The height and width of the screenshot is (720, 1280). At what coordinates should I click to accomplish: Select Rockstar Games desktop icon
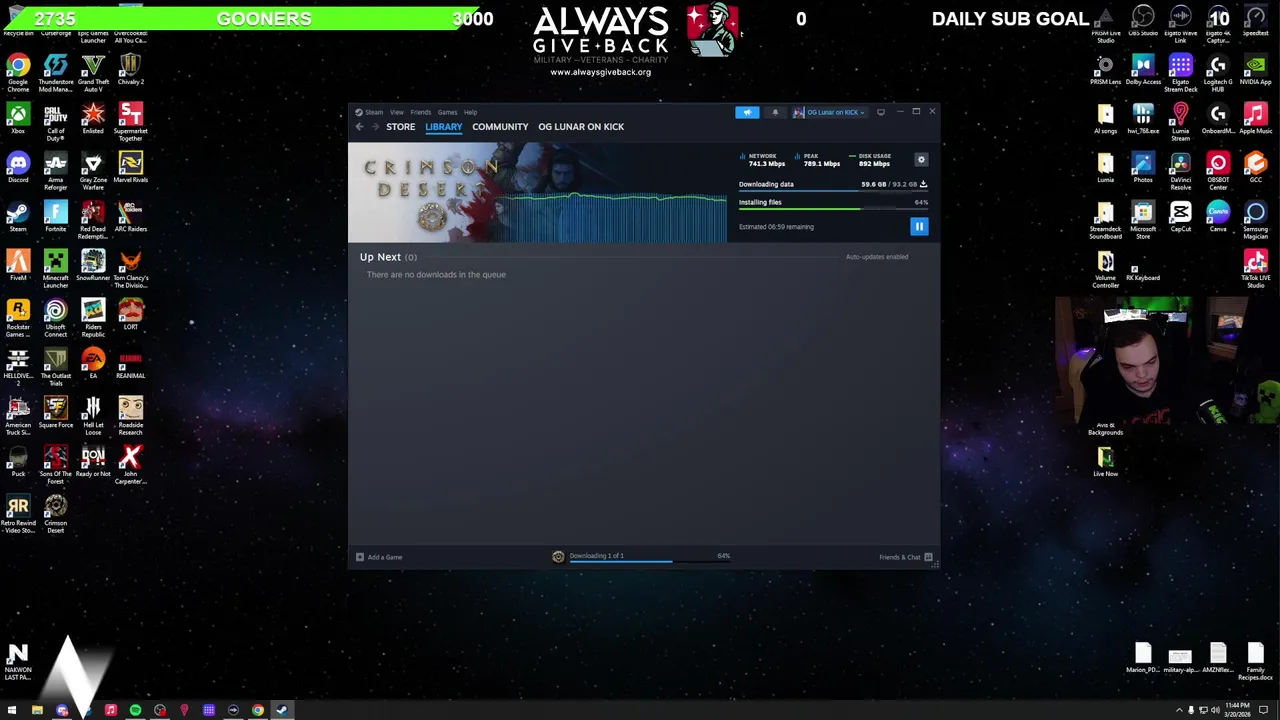[x=18, y=319]
